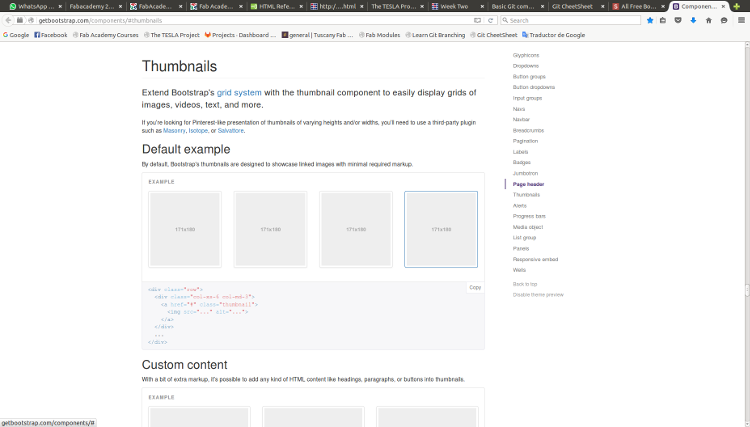Copy the example code with Copy button
The height and width of the screenshot is (427, 750).
[x=475, y=287]
